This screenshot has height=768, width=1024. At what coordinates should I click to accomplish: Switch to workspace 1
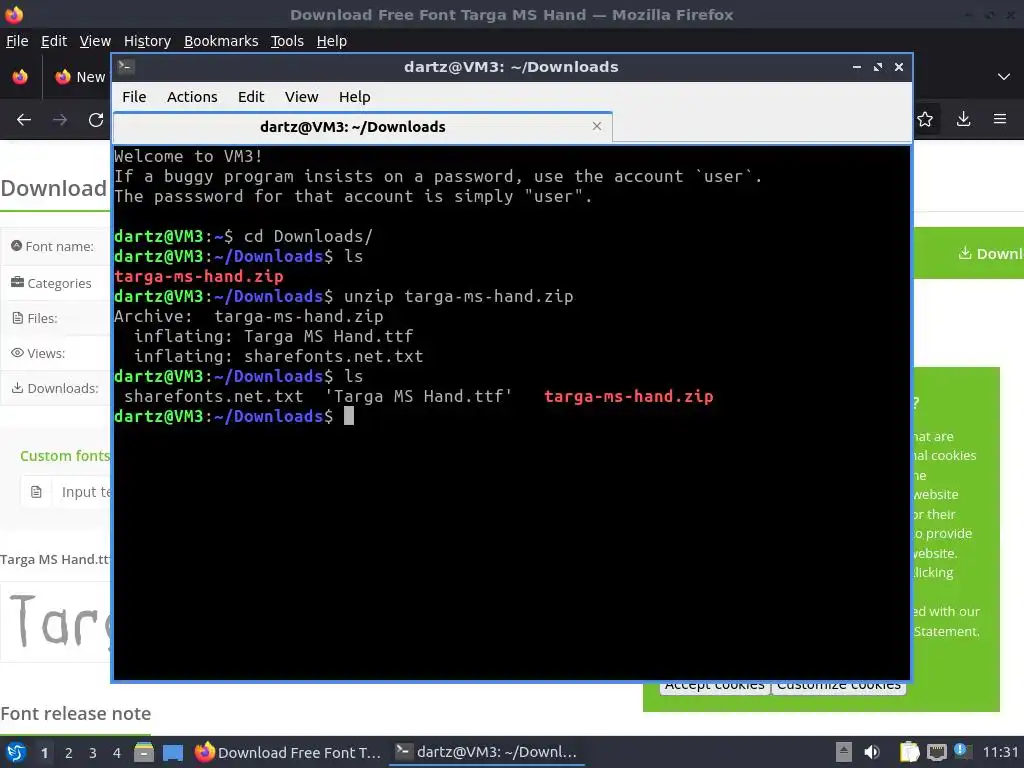44,753
